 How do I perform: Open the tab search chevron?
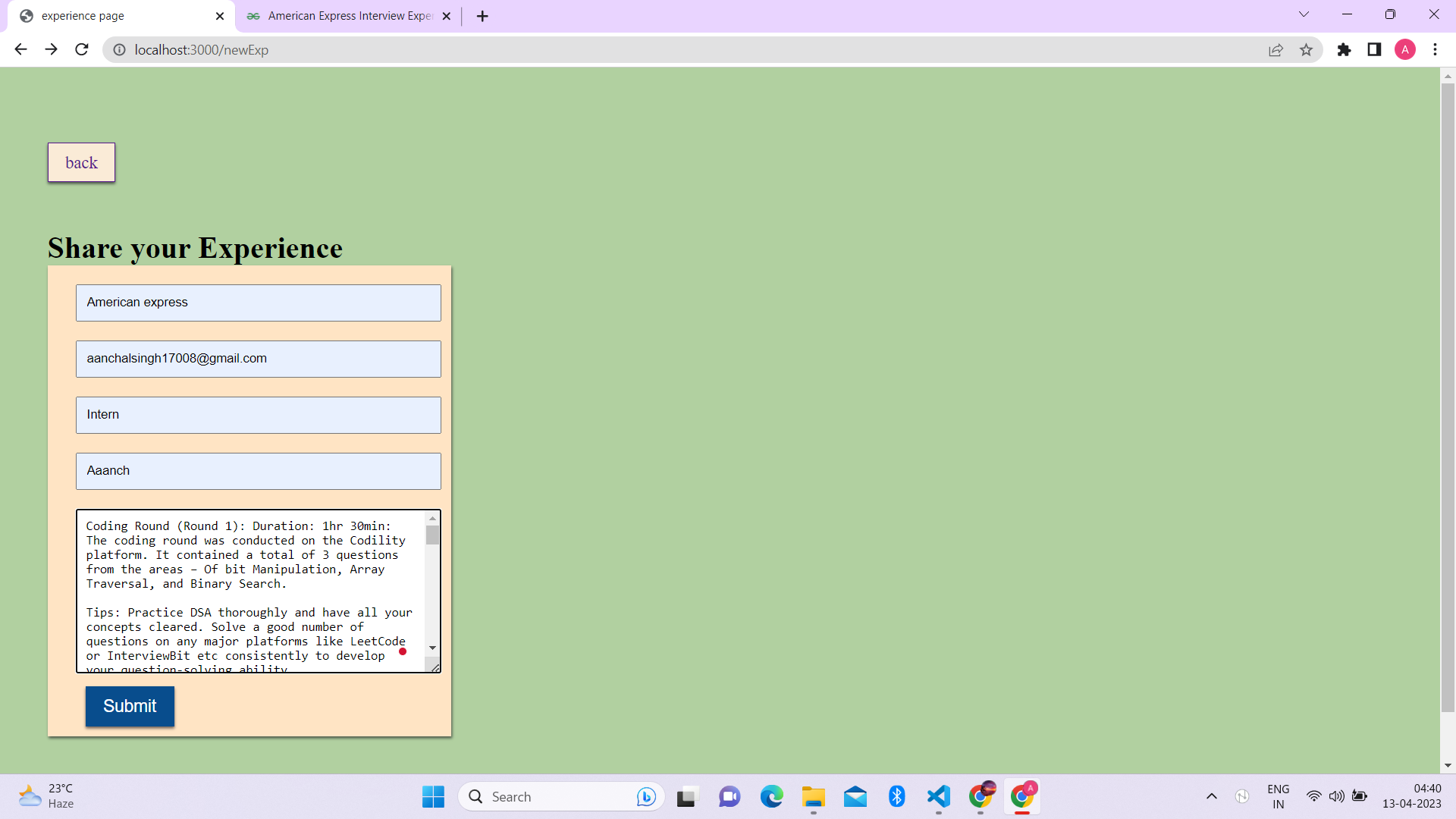1304,14
